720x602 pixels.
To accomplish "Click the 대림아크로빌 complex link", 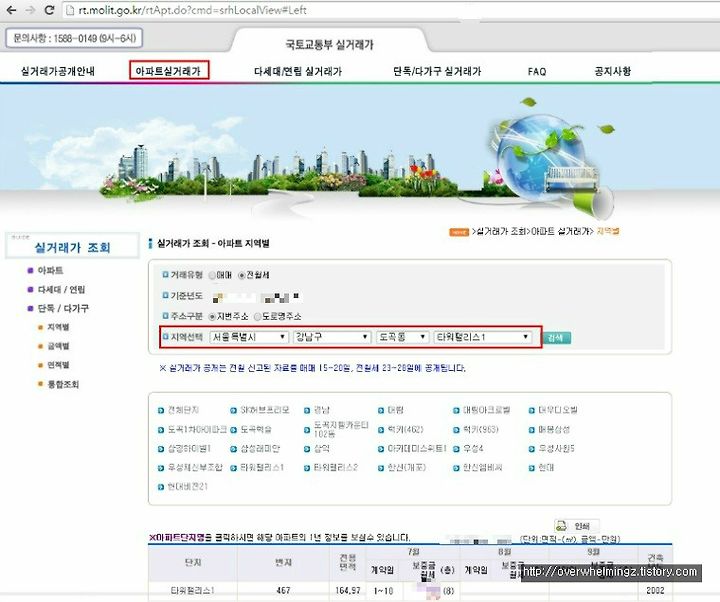I will [x=486, y=410].
